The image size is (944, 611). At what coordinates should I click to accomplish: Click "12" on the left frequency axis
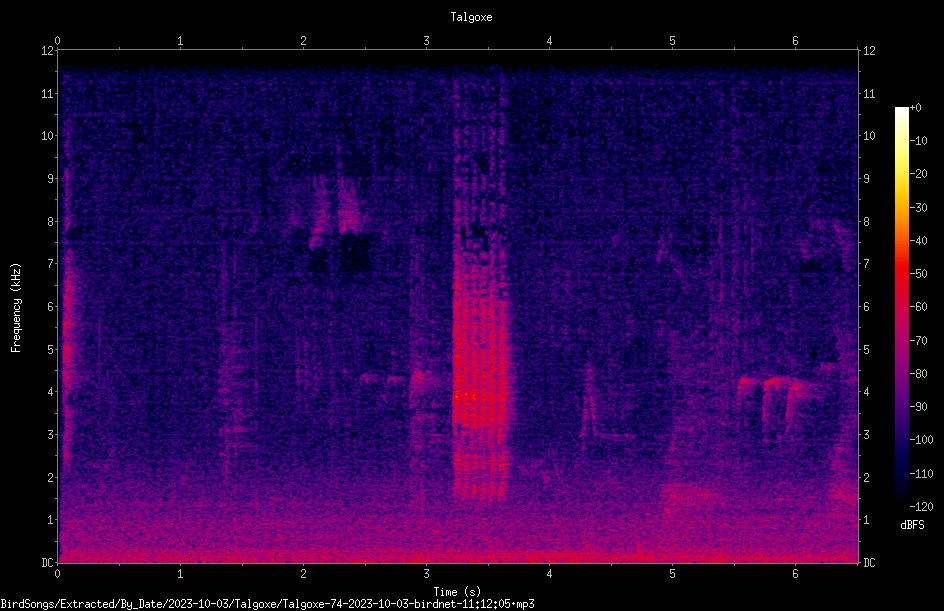click(47, 51)
